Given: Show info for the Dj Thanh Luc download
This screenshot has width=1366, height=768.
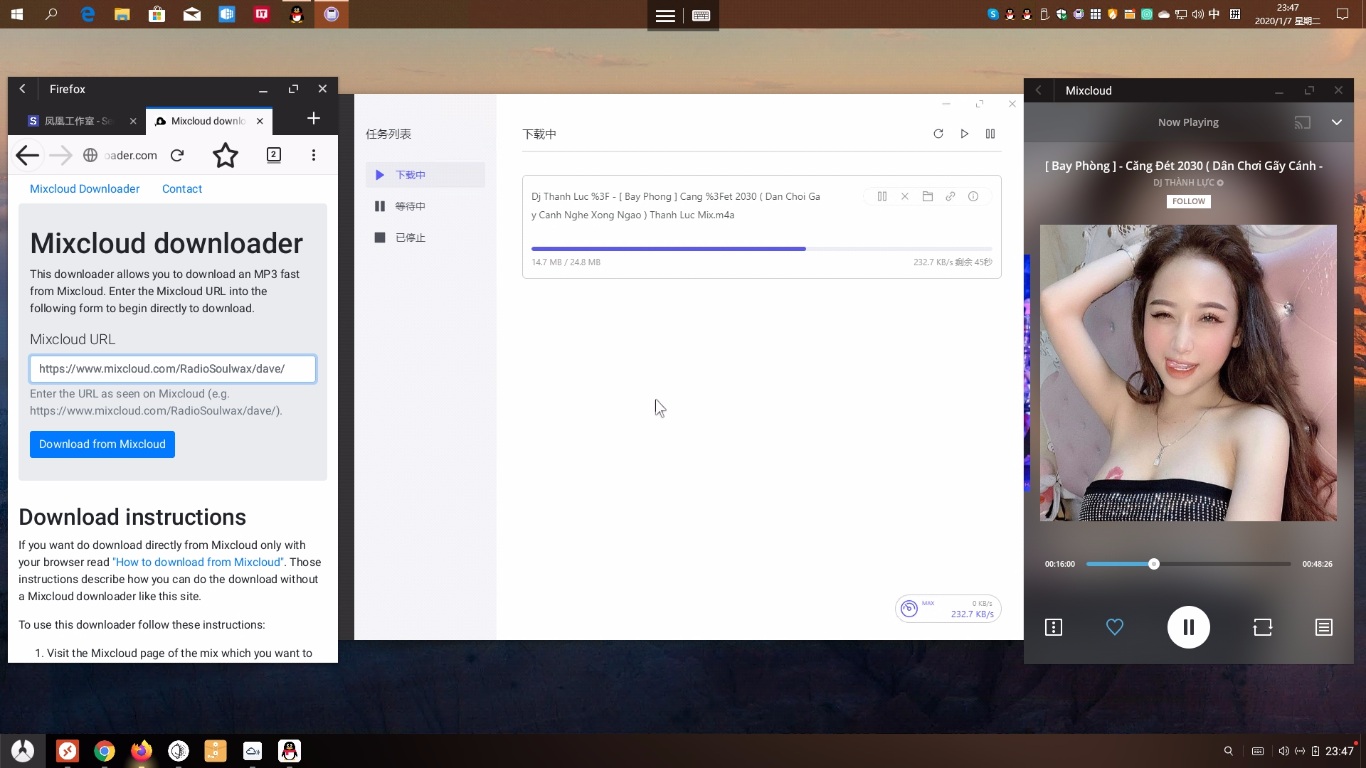Looking at the screenshot, I should (973, 197).
